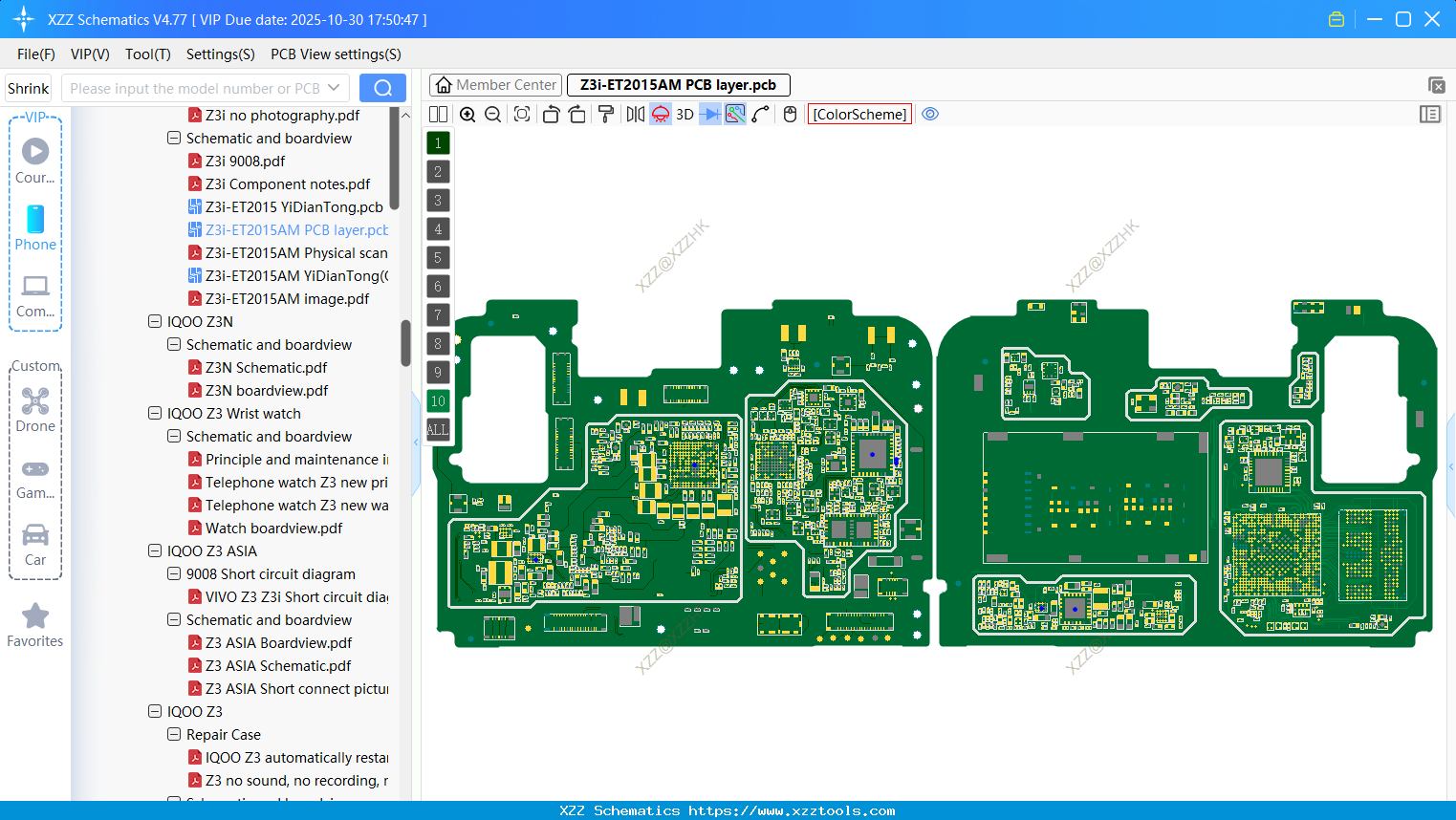This screenshot has width=1456, height=820.
Task: Show all layers with the ALL button
Action: [x=438, y=430]
